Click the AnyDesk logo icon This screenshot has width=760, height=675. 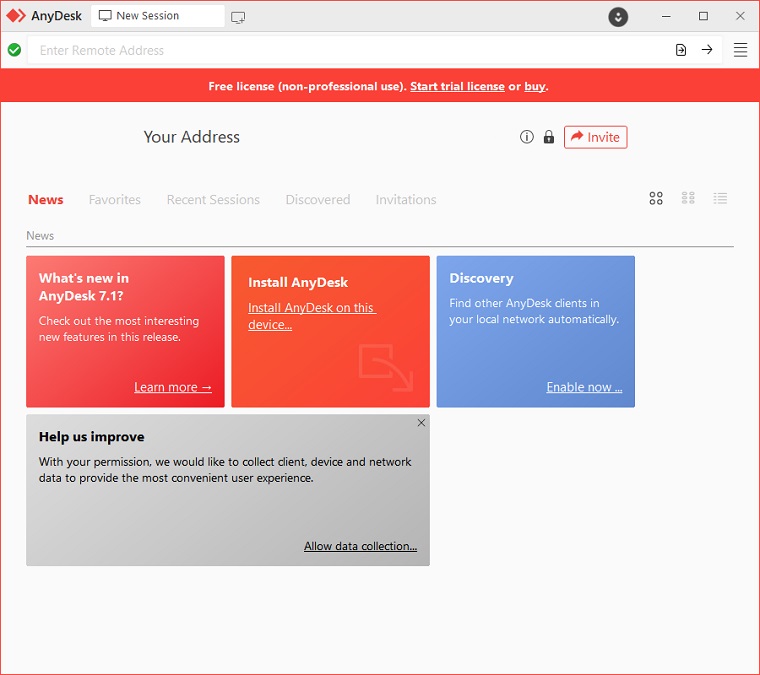point(16,16)
